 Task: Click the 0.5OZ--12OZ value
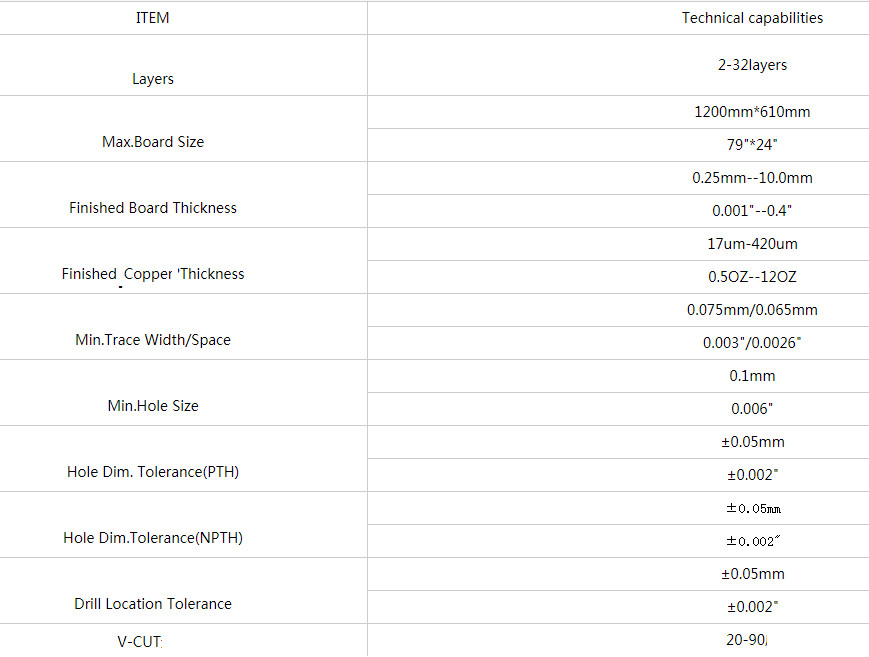click(752, 277)
